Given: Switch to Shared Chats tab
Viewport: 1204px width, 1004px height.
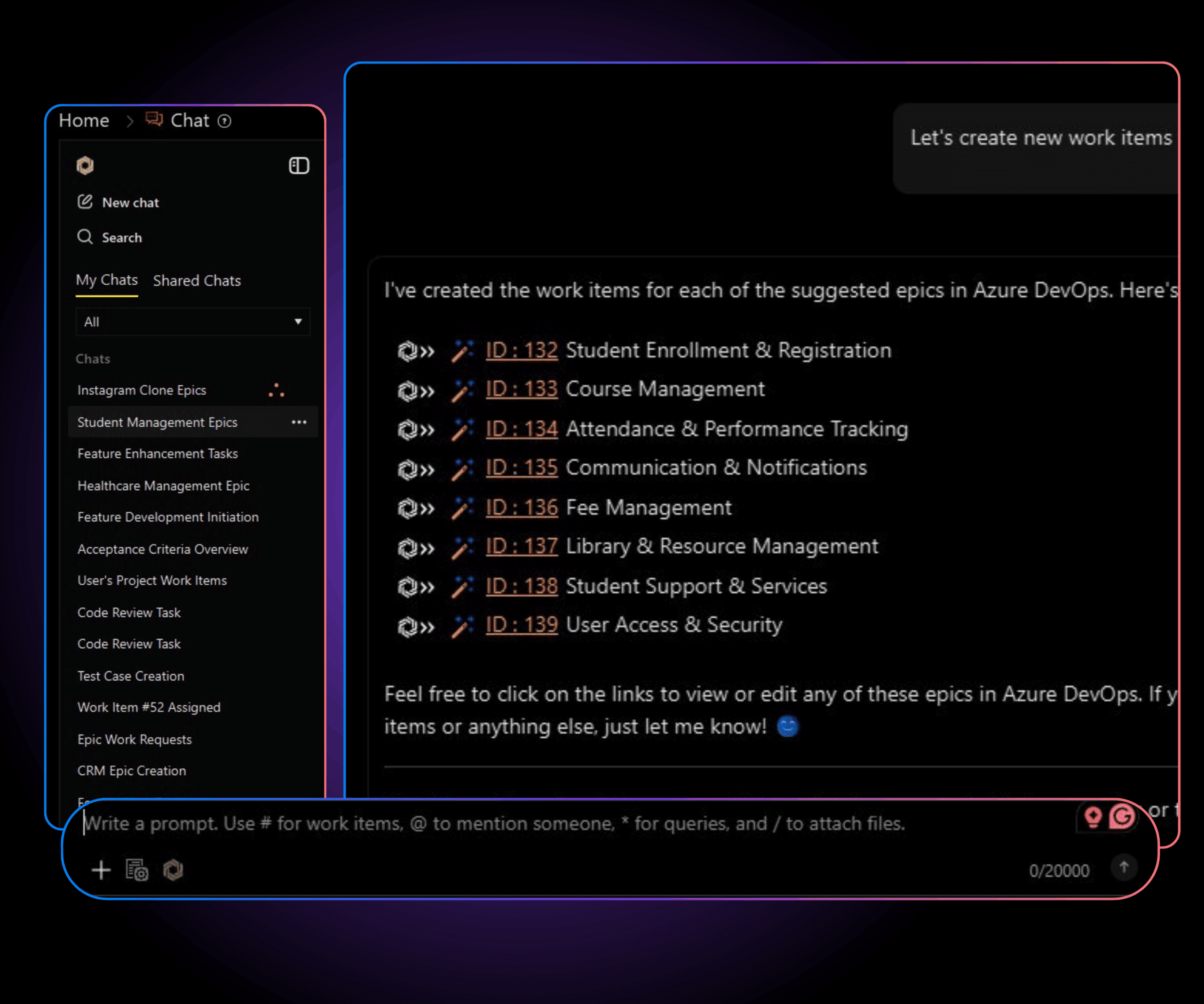Looking at the screenshot, I should click(x=197, y=280).
